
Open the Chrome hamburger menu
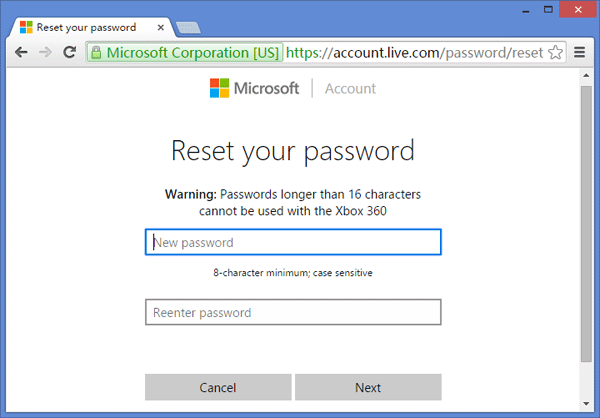pyautogui.click(x=579, y=52)
